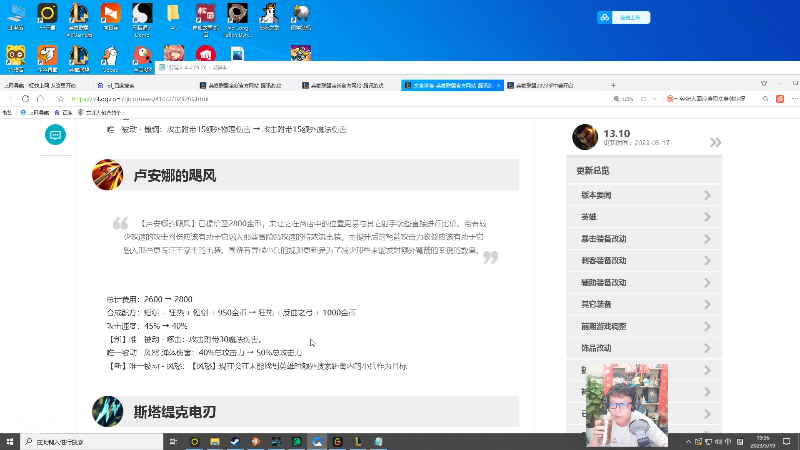Click the blue button in the desktop top-right corner
Screen dimensions: 800x450
click(x=623, y=17)
